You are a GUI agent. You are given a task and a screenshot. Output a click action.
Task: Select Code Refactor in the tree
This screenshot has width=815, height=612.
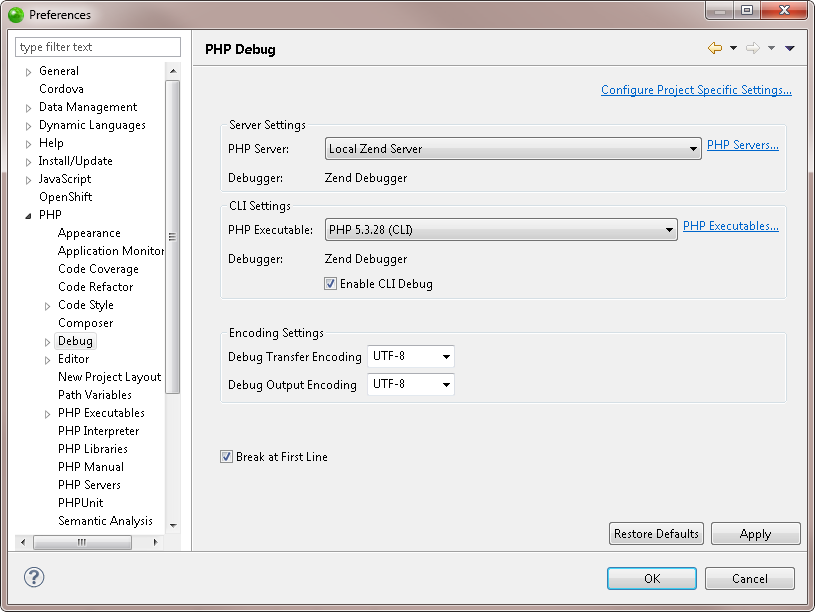[x=96, y=287]
